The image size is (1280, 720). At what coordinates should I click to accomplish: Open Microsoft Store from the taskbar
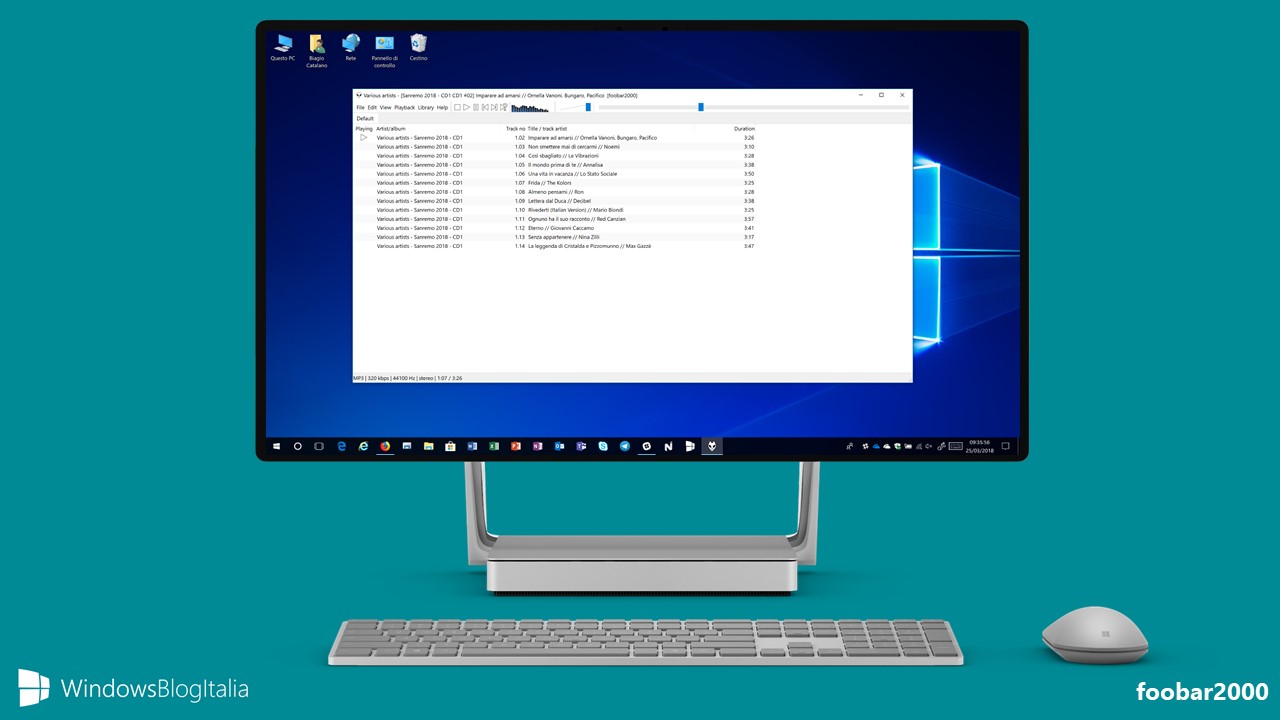(450, 446)
